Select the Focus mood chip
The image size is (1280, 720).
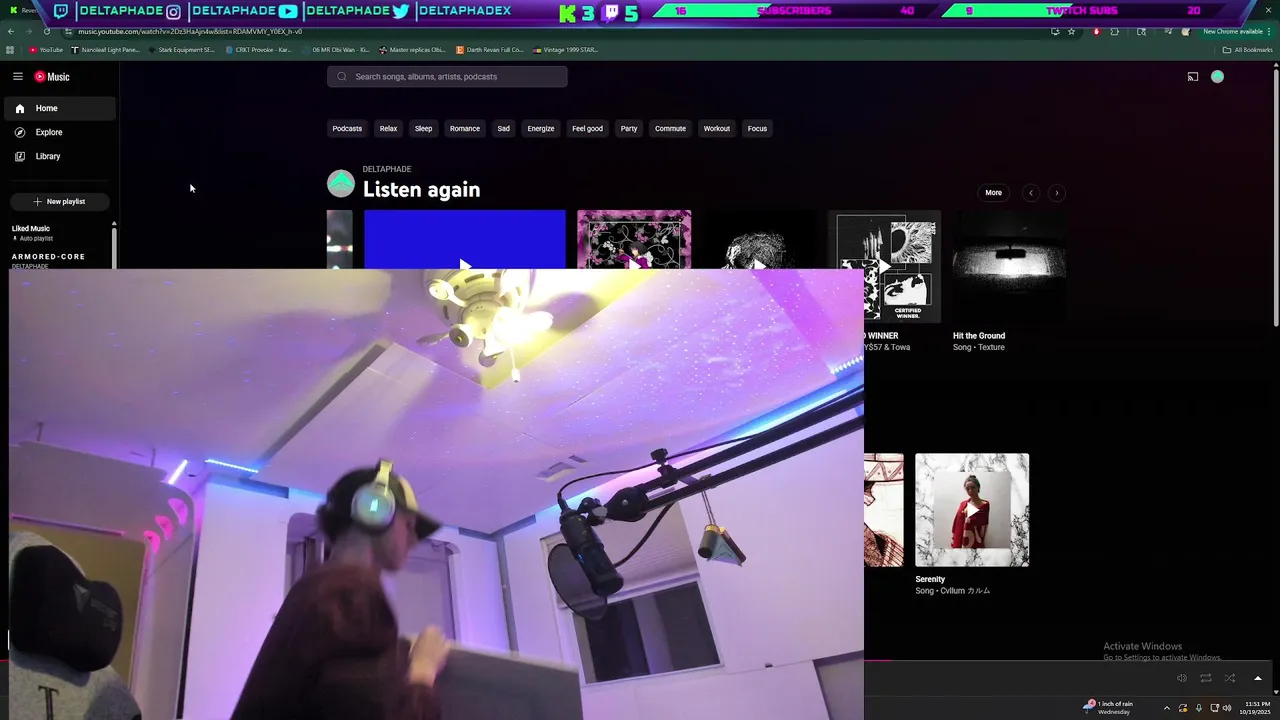[x=757, y=128]
